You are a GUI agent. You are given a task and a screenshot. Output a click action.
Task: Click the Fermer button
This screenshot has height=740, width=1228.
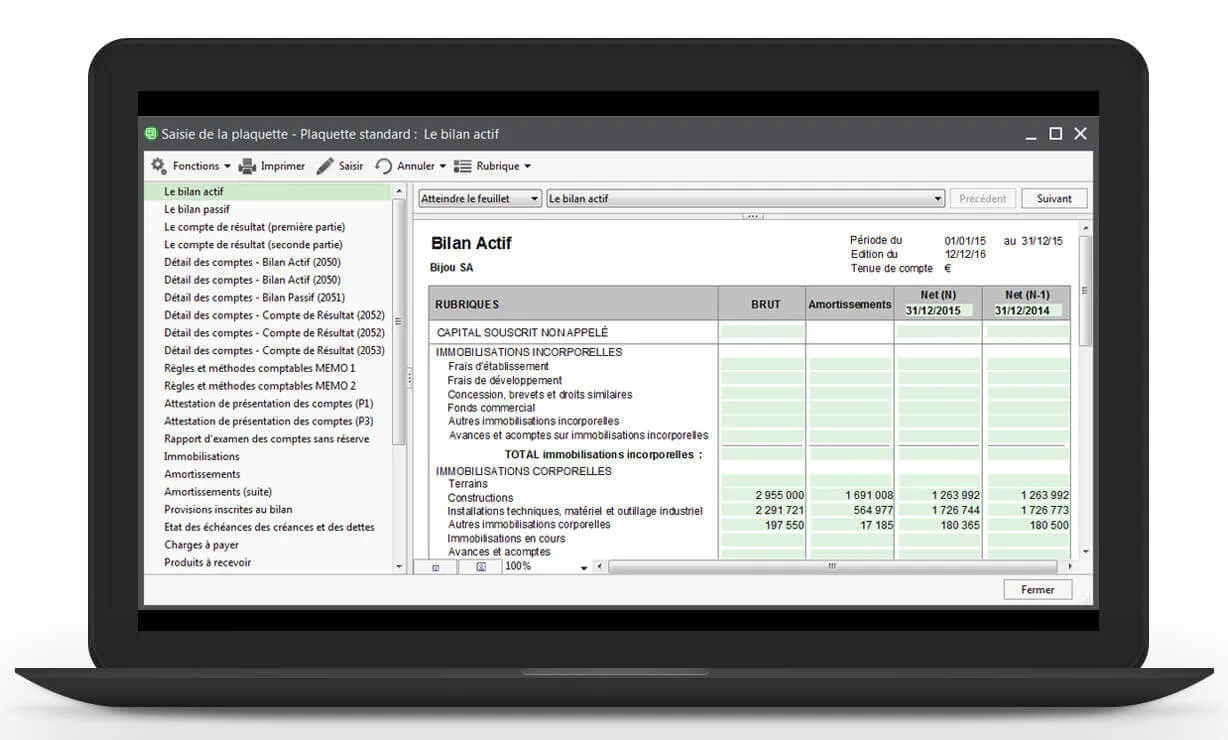click(x=1037, y=590)
